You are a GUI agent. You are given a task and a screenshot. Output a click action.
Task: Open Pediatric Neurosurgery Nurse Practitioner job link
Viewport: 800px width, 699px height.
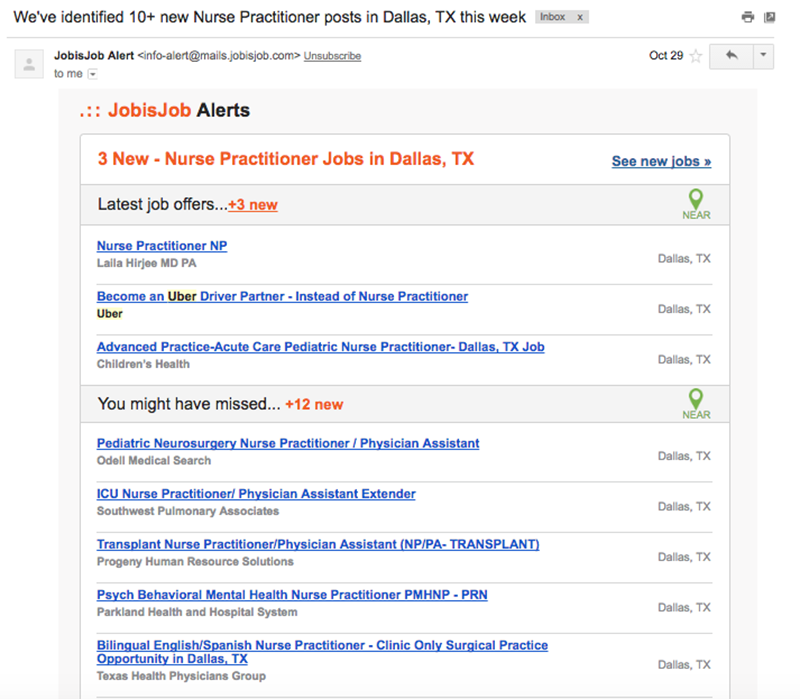click(x=288, y=443)
